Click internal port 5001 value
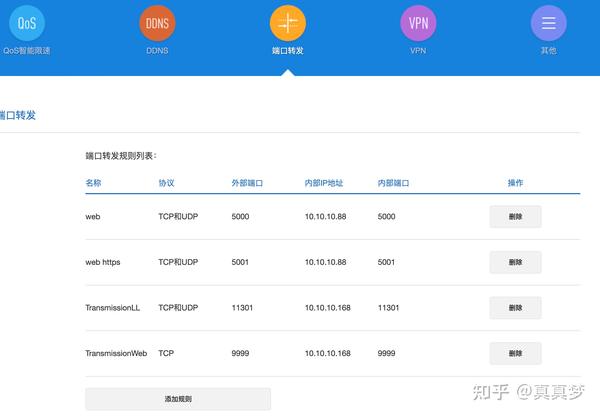Image resolution: width=600 pixels, height=416 pixels. [x=386, y=262]
